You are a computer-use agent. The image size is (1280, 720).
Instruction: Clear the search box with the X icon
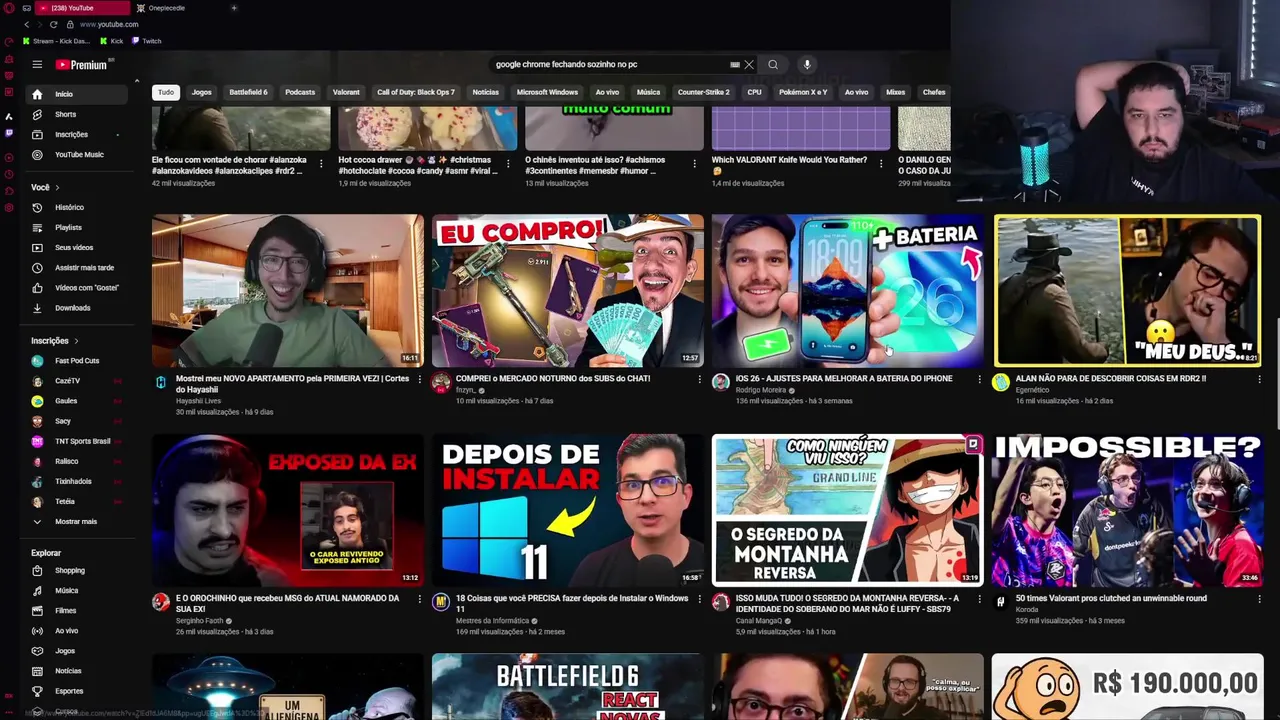pos(749,65)
